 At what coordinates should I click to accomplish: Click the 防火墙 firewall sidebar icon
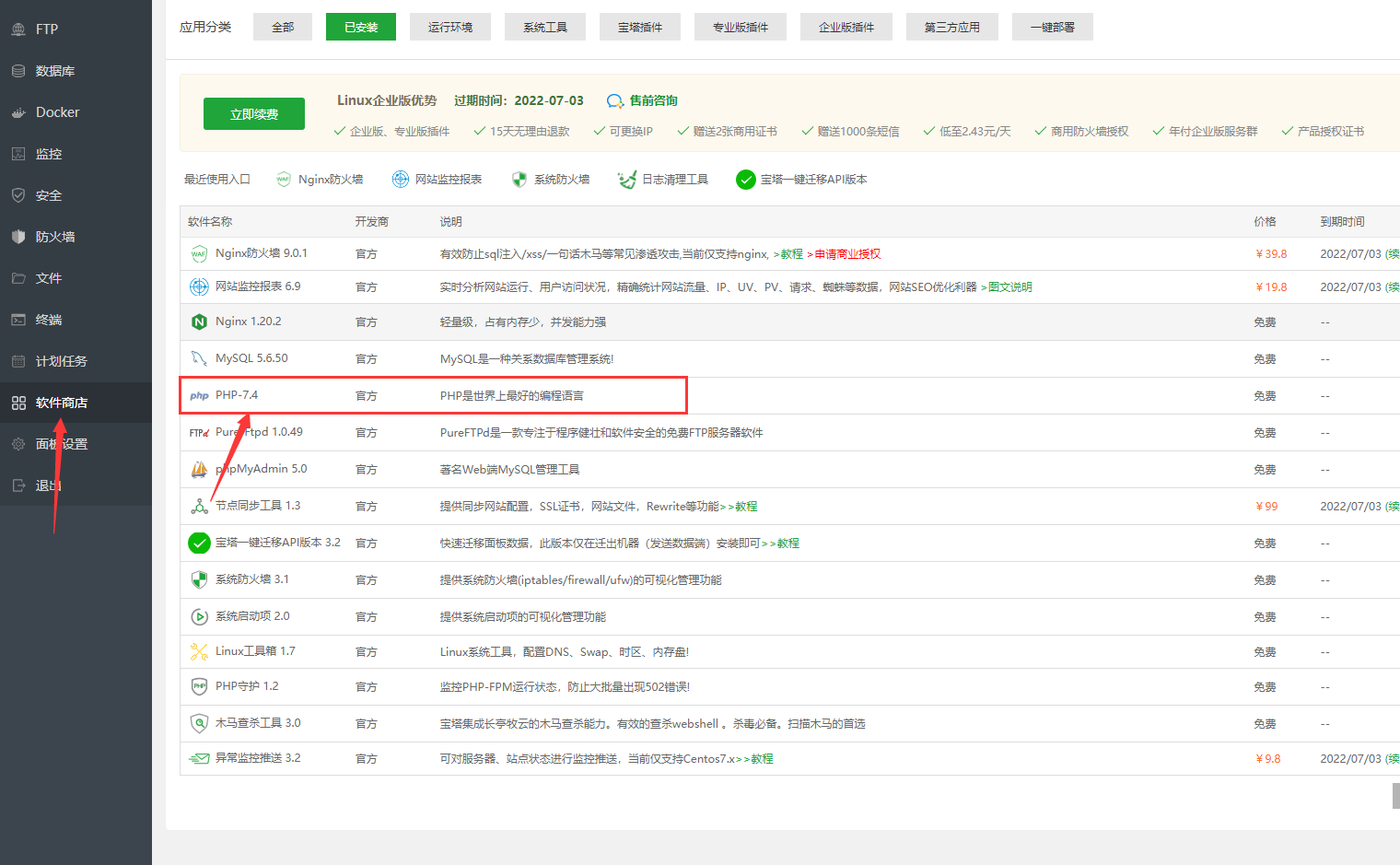[18, 237]
